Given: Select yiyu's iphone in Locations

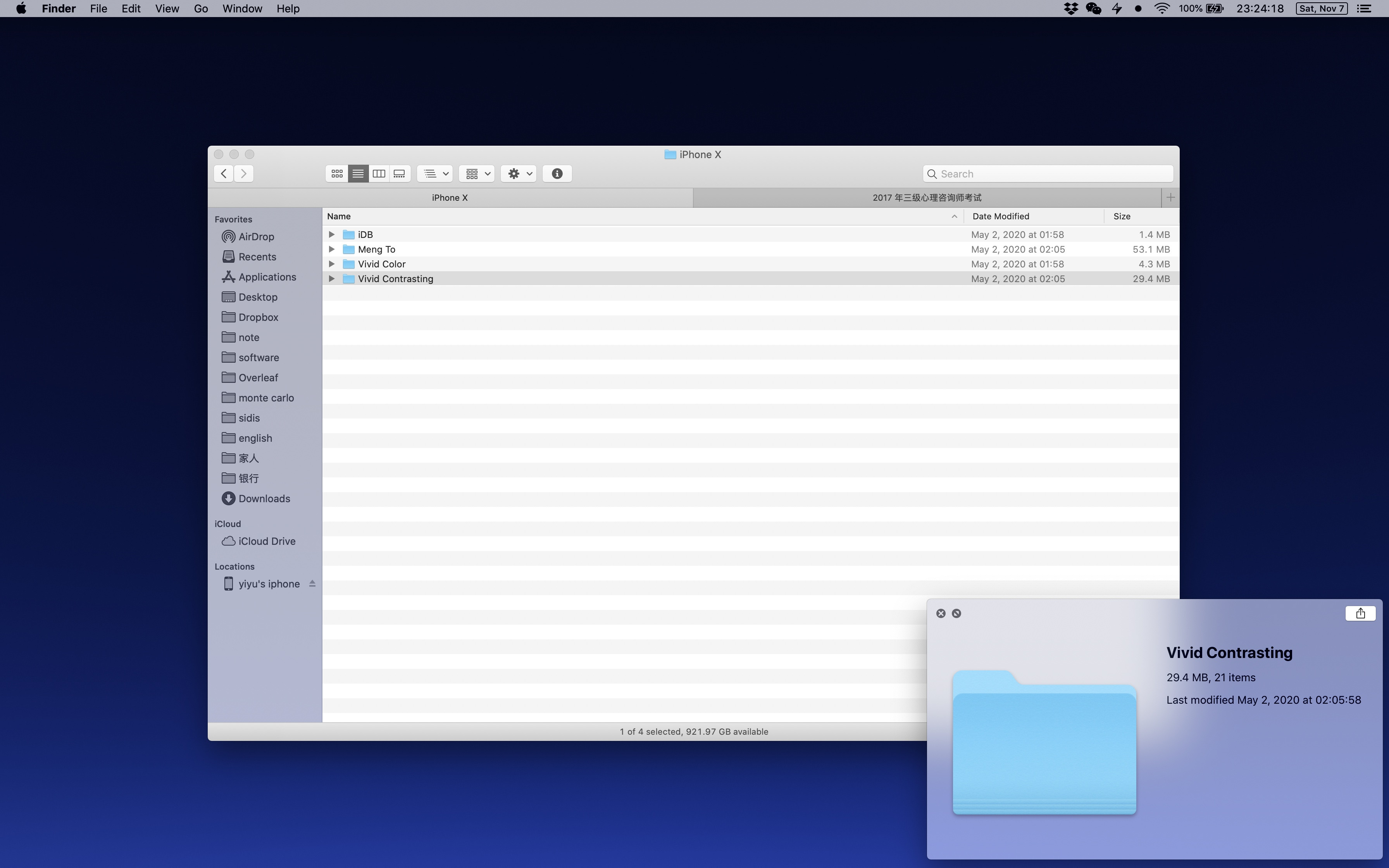Looking at the screenshot, I should coord(261,584).
